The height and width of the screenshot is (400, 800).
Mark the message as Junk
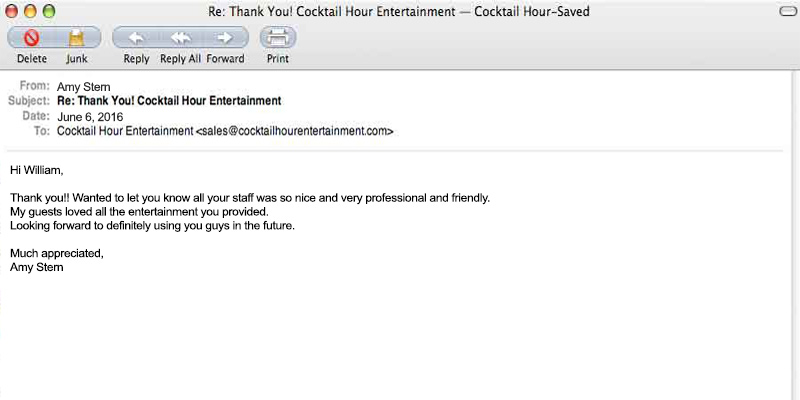point(77,39)
